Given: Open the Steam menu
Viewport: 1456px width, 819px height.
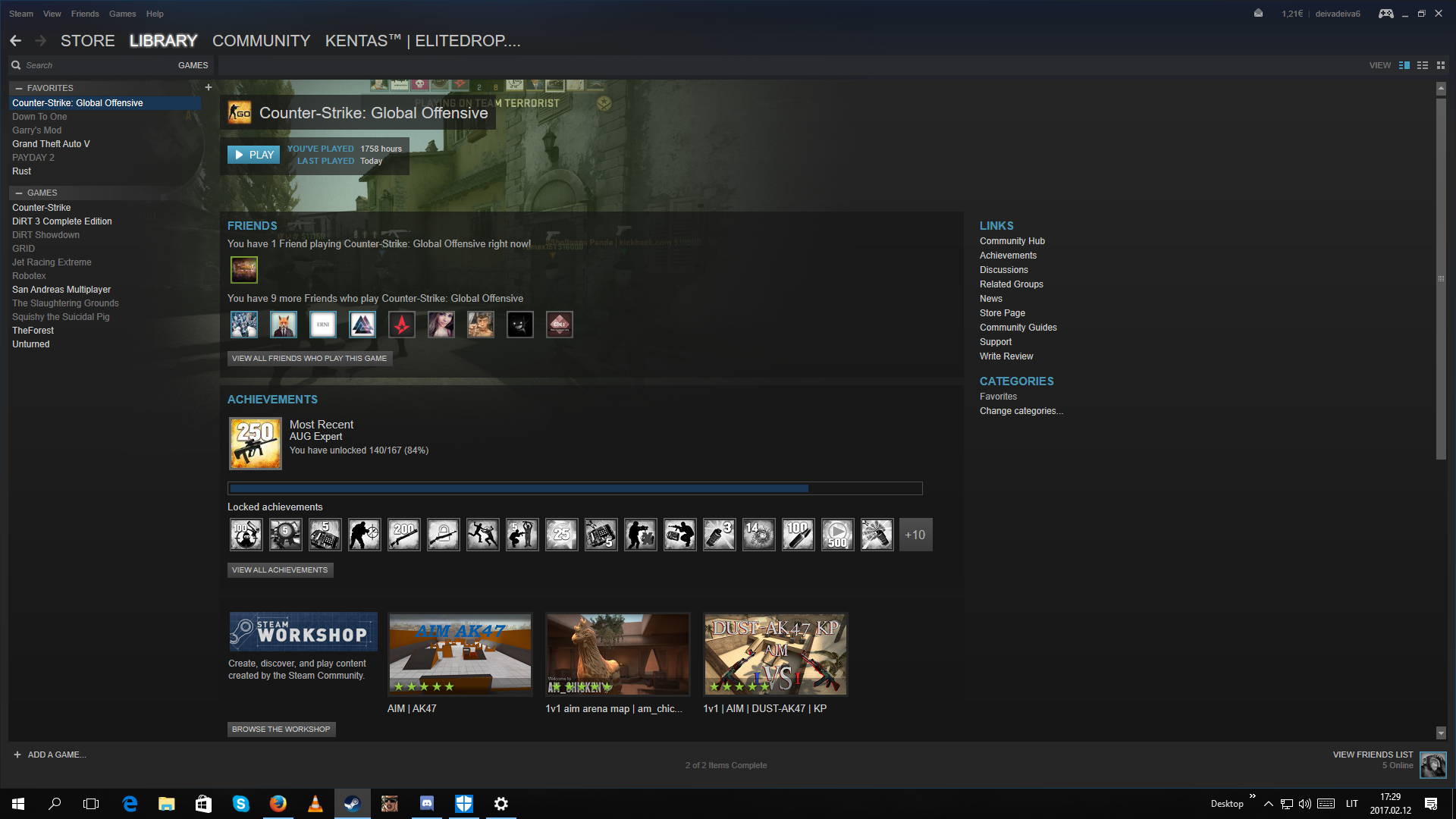Looking at the screenshot, I should [21, 14].
